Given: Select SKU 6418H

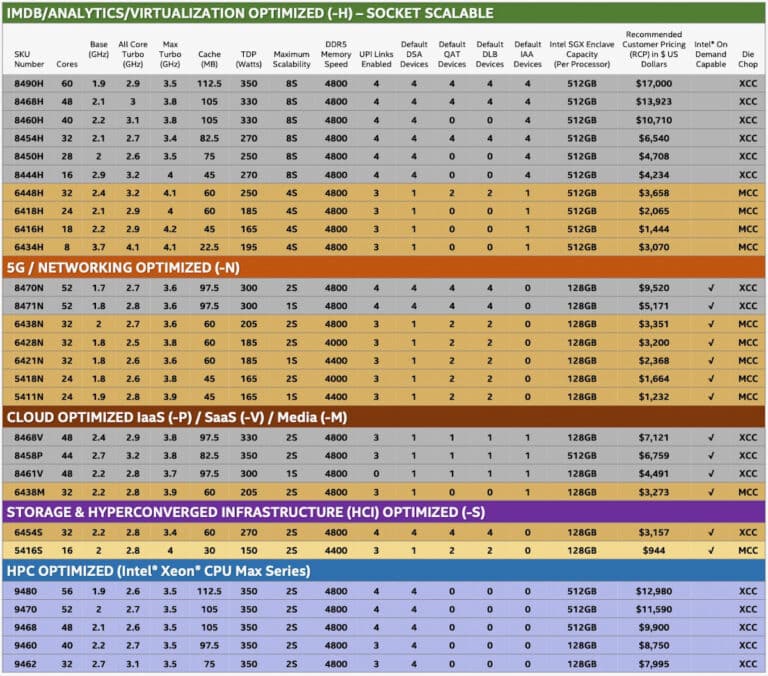Looking at the screenshot, I should (29, 211).
